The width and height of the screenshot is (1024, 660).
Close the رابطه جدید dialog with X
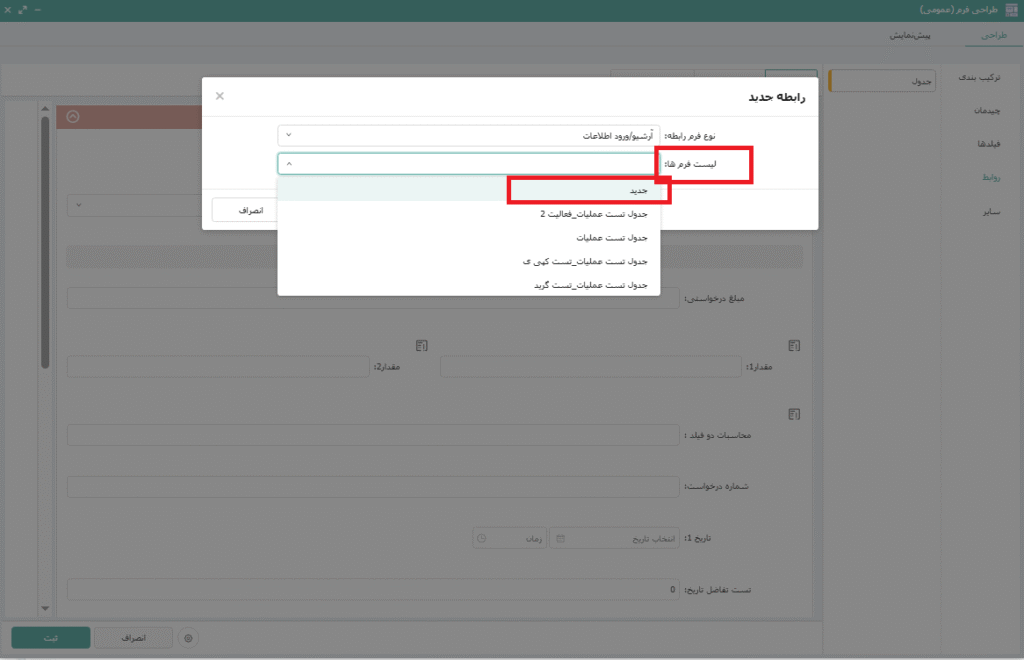(x=220, y=96)
